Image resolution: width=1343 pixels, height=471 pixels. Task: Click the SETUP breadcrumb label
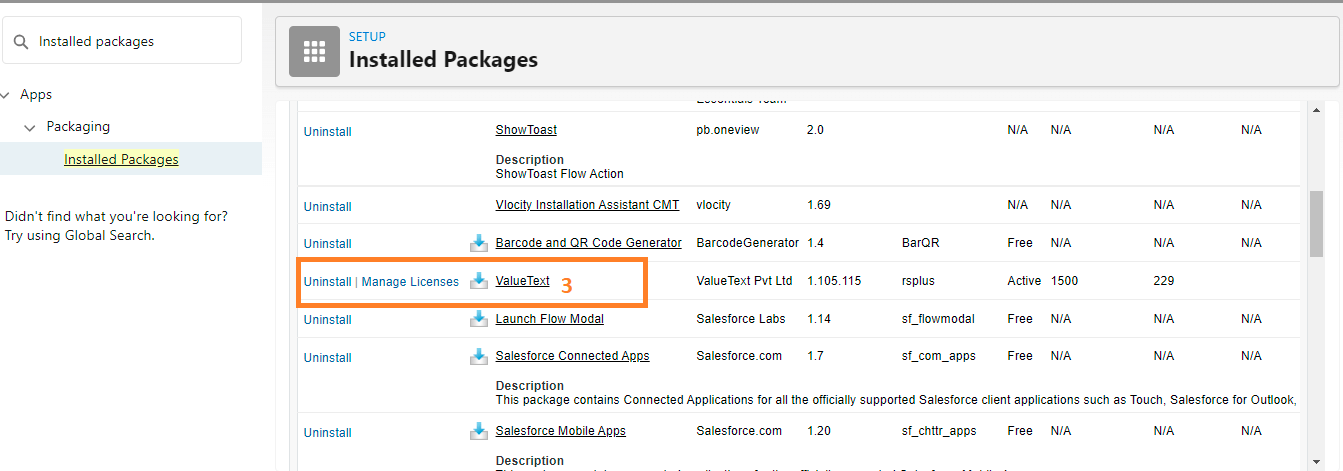point(367,37)
